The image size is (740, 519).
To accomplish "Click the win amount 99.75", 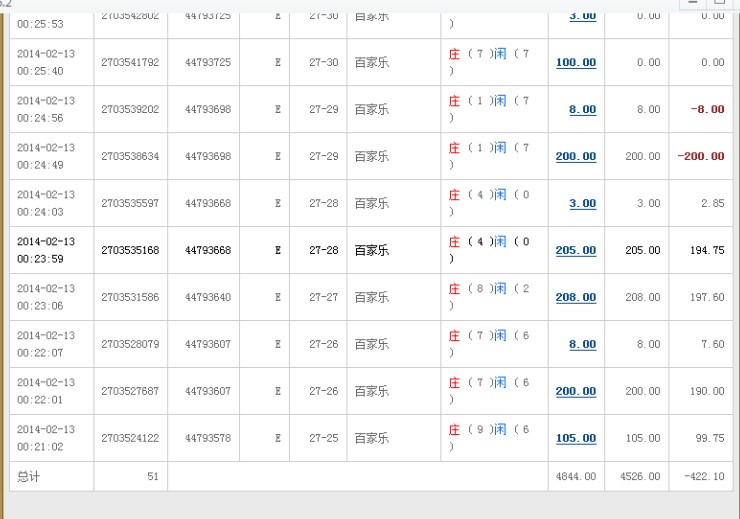I will [x=710, y=438].
